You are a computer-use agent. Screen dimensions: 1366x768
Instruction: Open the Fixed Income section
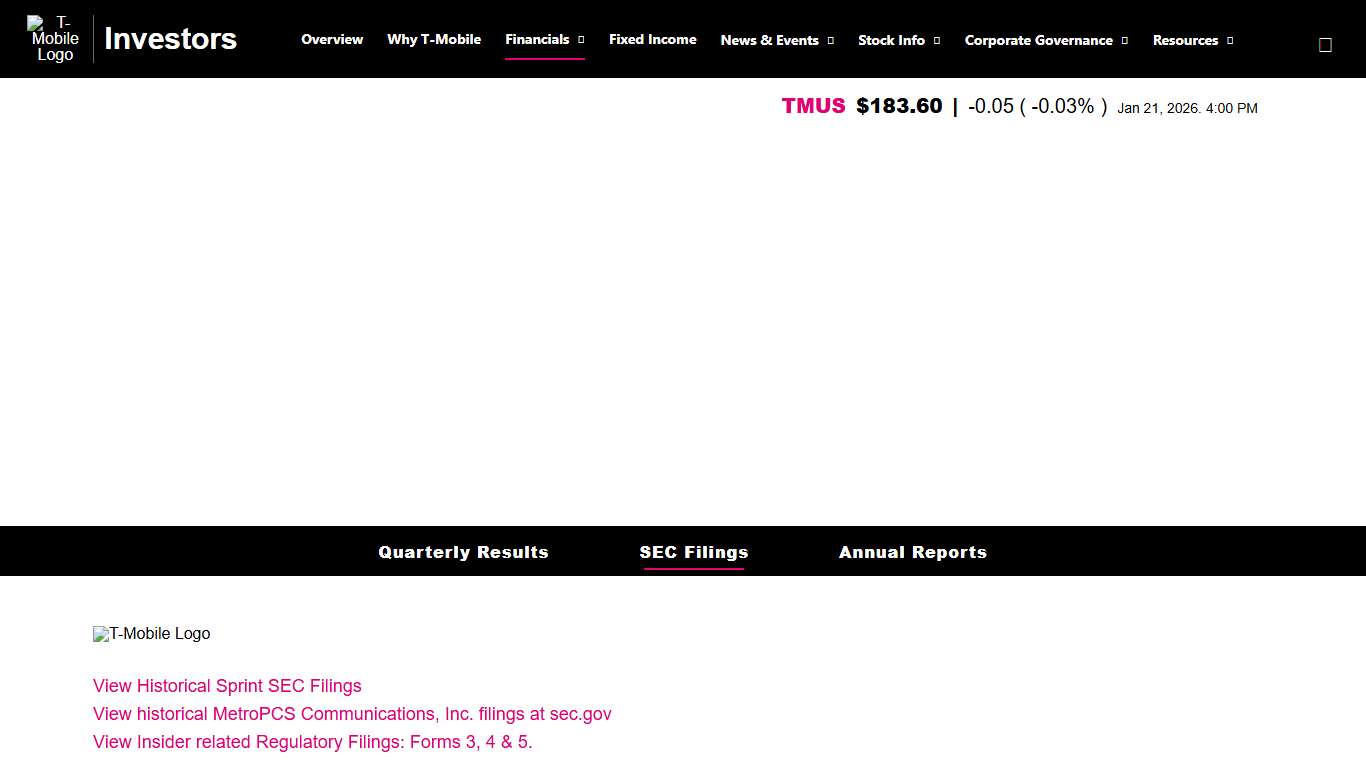(652, 40)
